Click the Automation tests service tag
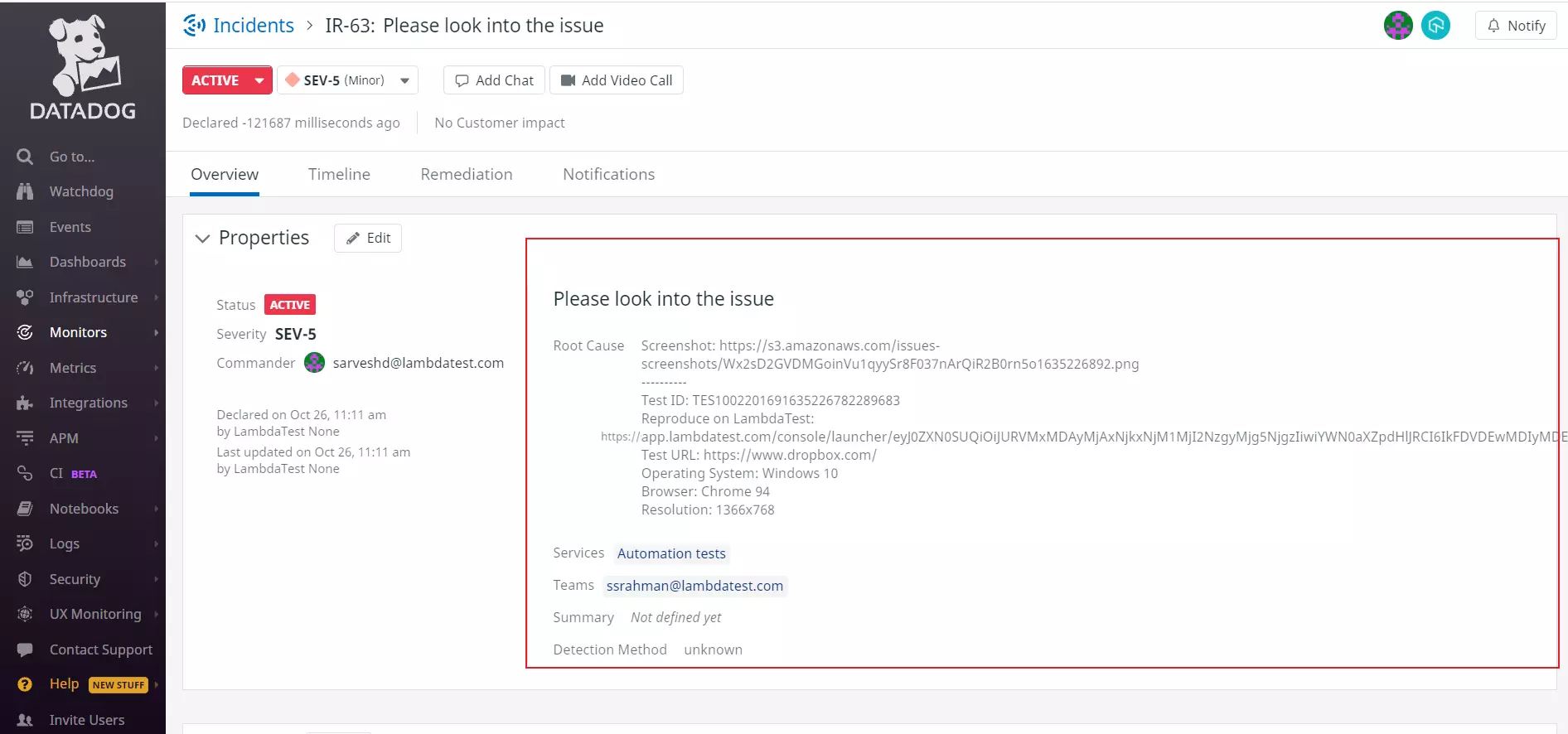Viewport: 1568px width, 734px height. pos(671,553)
